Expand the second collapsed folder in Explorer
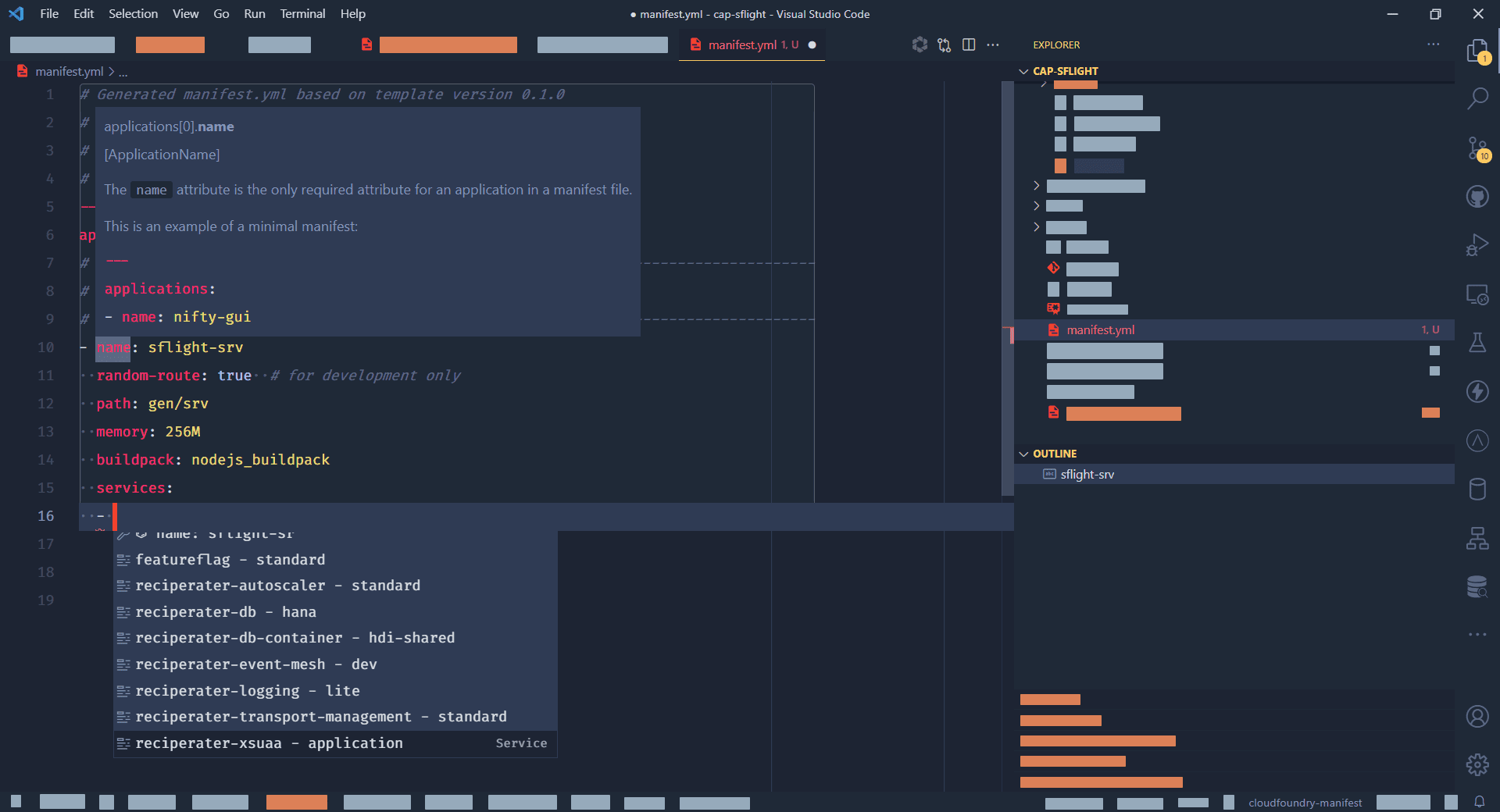 [1037, 206]
